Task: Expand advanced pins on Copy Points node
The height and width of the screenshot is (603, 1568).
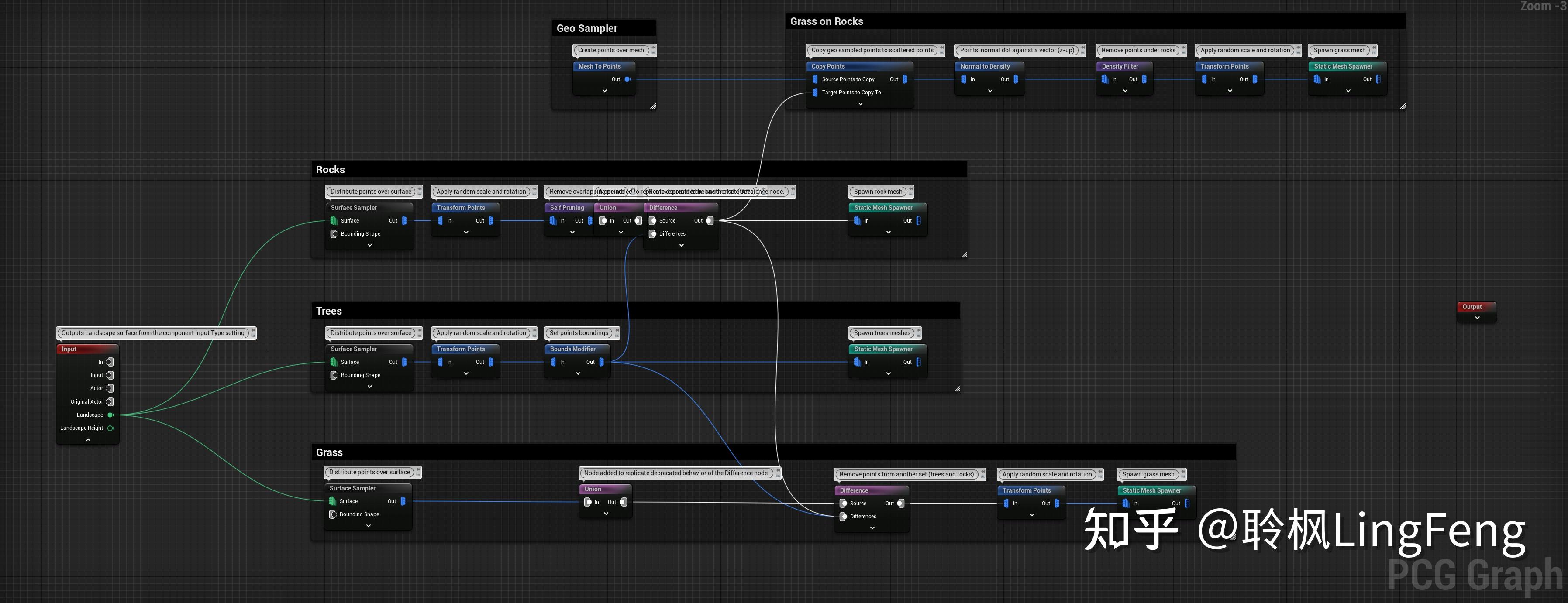Action: [x=860, y=104]
